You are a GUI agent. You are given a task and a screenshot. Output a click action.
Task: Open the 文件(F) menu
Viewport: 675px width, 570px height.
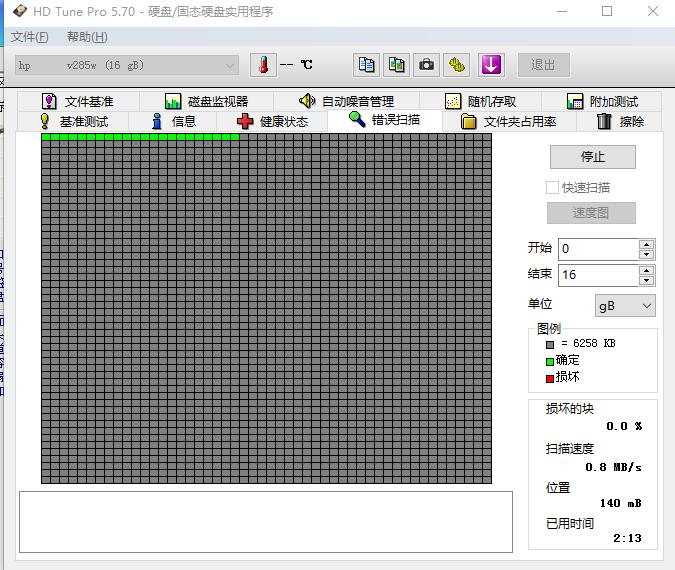tap(29, 37)
